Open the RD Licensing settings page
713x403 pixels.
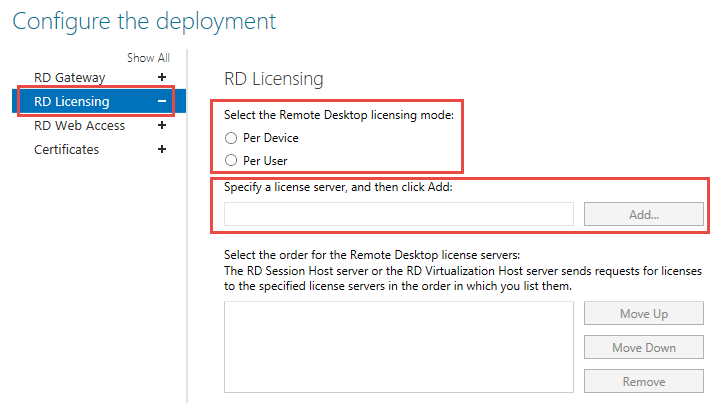point(72,101)
